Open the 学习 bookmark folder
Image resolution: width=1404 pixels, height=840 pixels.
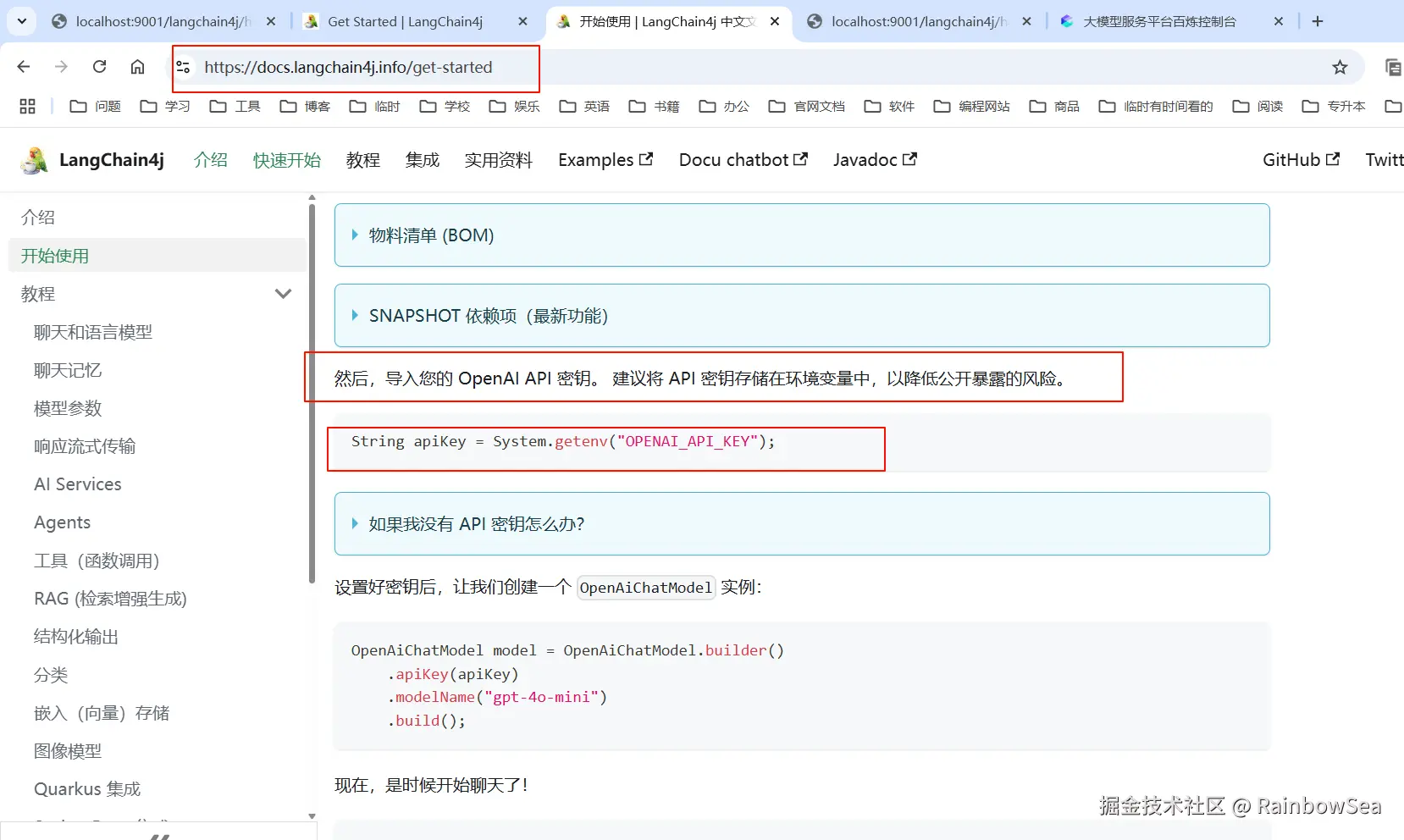165,106
